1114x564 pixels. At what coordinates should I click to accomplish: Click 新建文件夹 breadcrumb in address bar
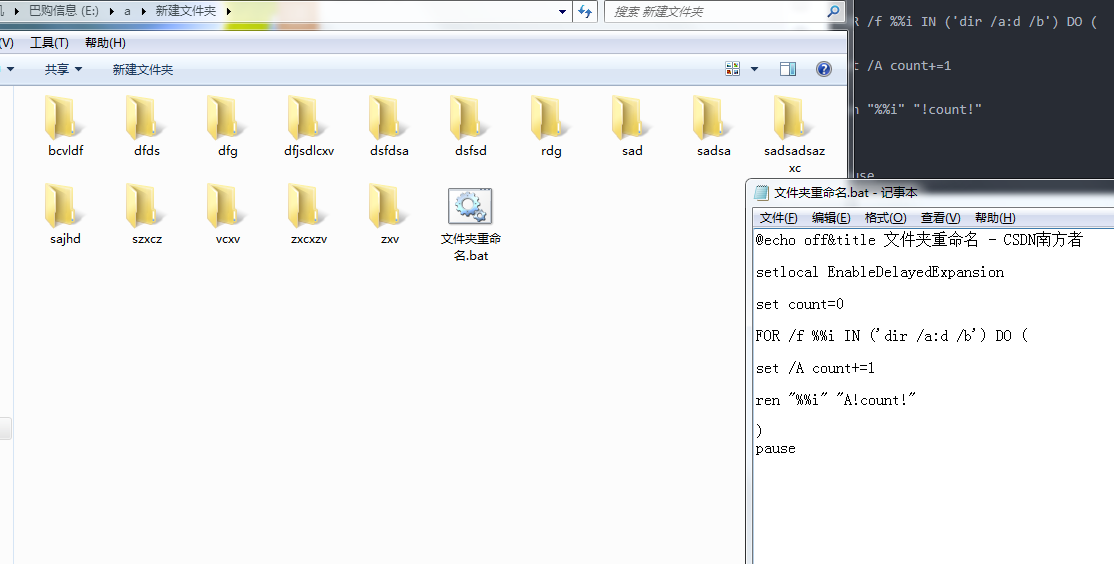(185, 11)
